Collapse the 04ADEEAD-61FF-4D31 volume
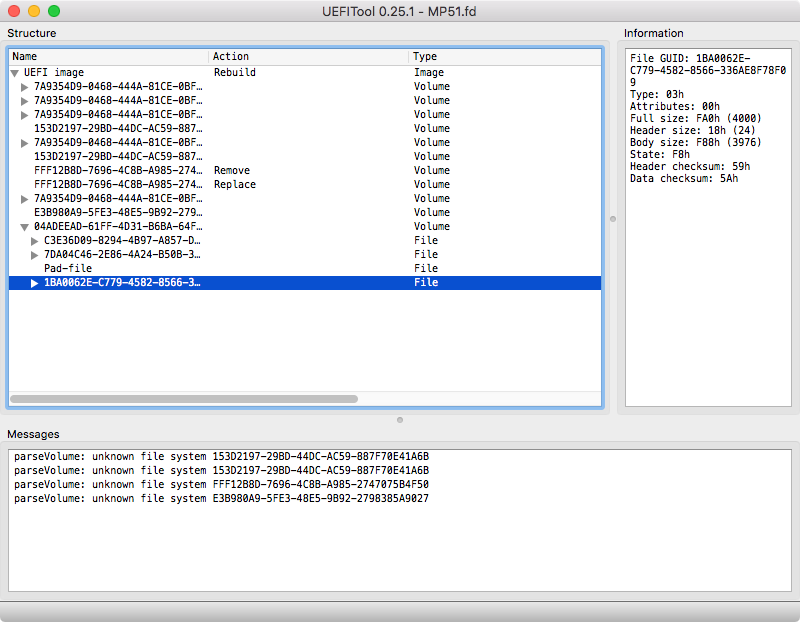This screenshot has width=800, height=622. pyautogui.click(x=24, y=227)
